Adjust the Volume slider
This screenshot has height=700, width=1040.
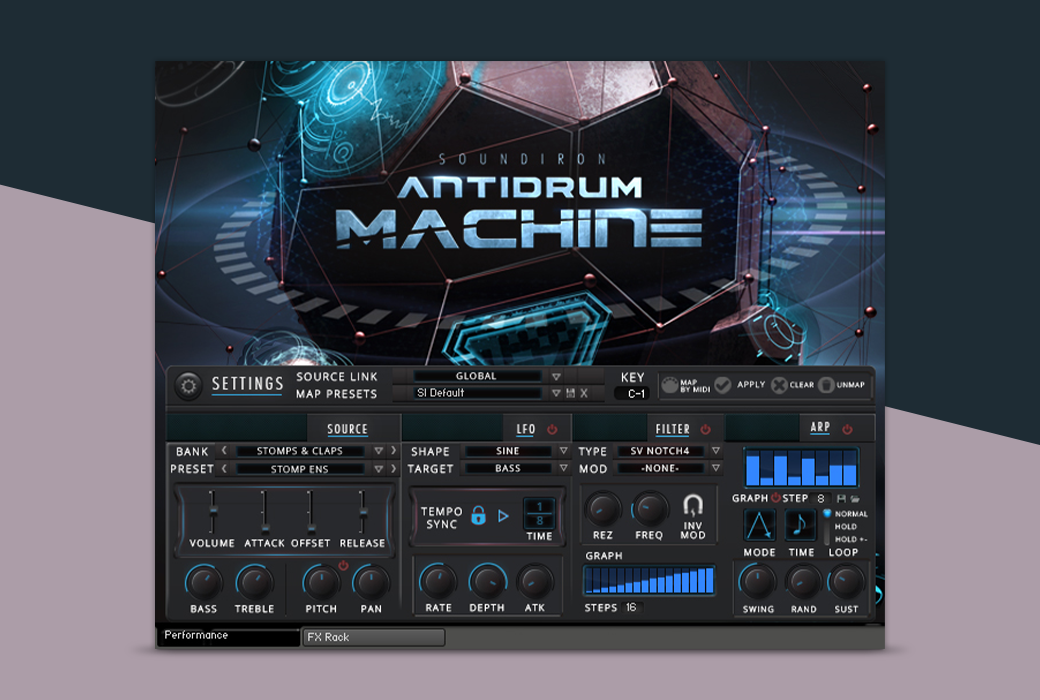click(212, 512)
